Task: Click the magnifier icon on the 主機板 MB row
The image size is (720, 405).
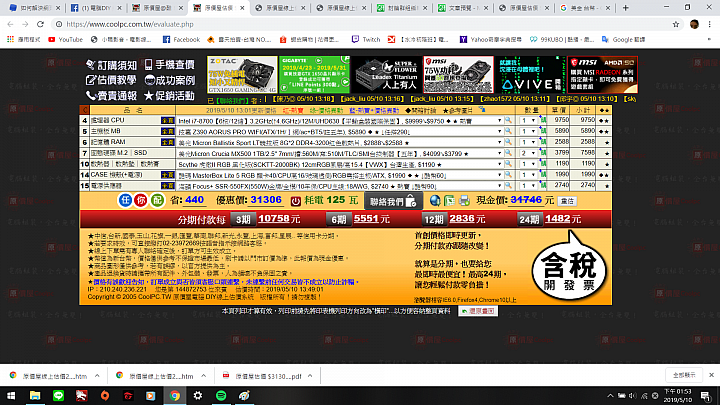Action: [508, 131]
